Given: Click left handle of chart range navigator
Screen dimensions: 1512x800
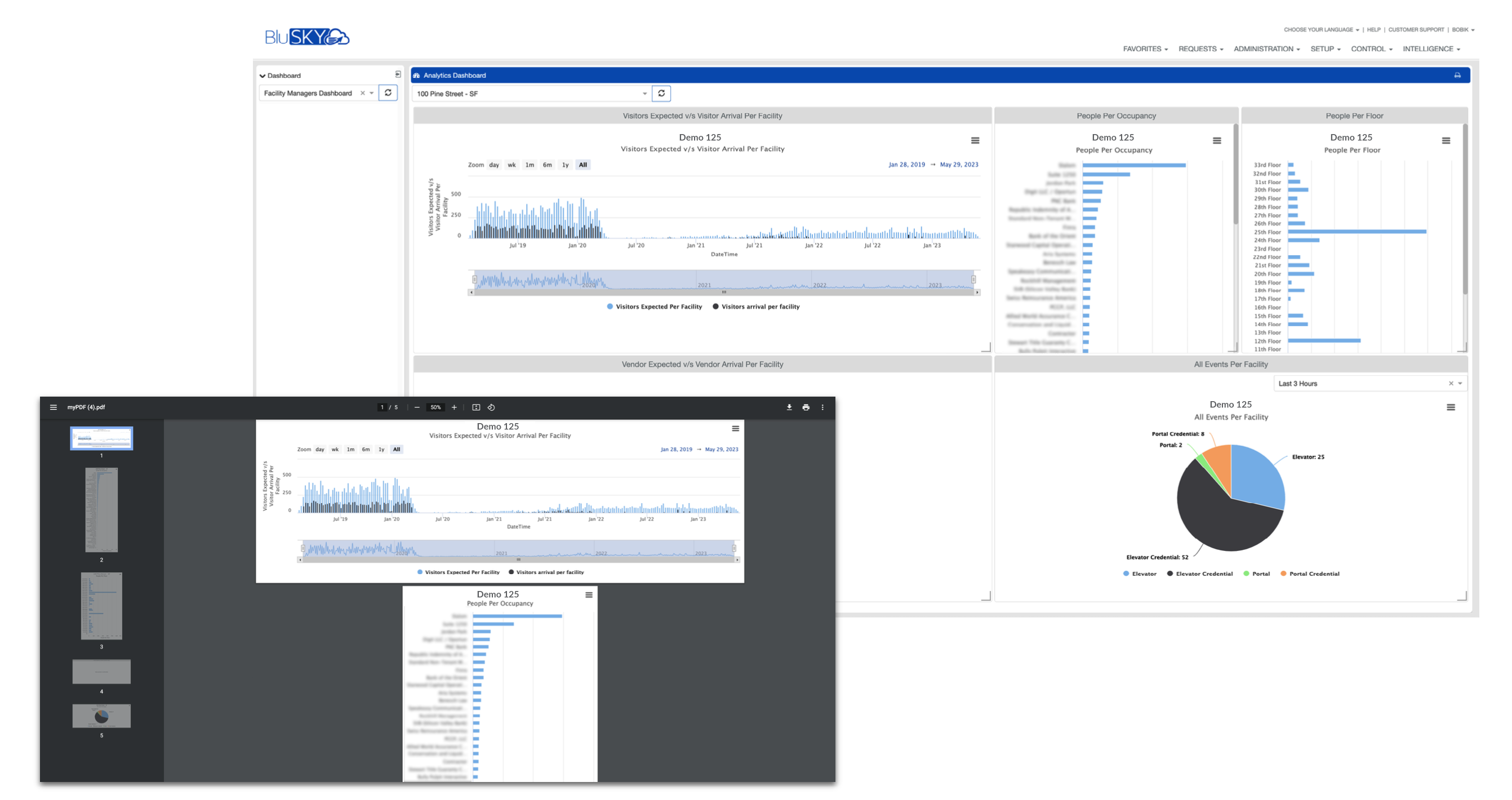Looking at the screenshot, I should pos(474,279).
